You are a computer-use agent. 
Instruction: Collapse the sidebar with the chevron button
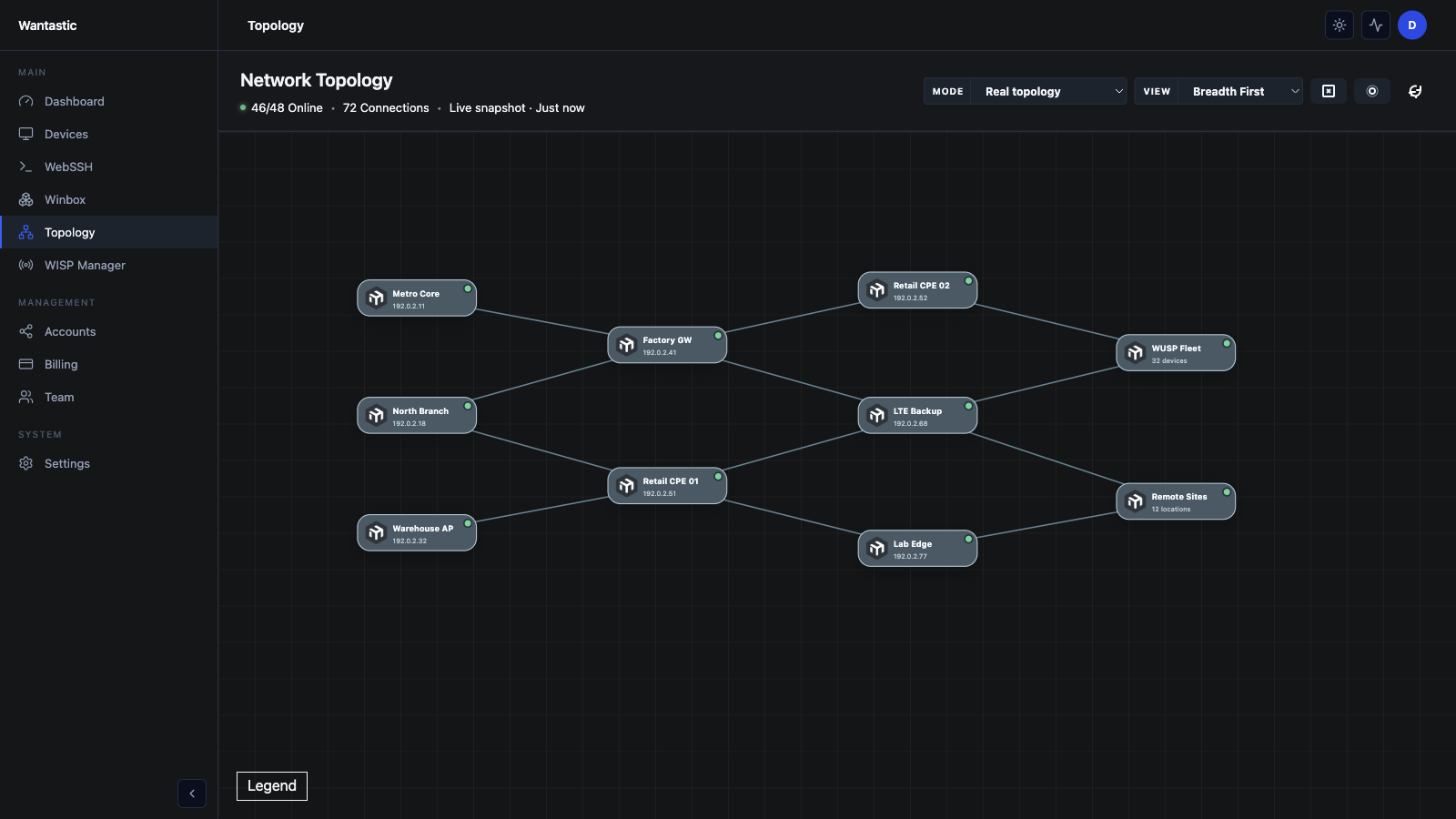click(x=192, y=794)
